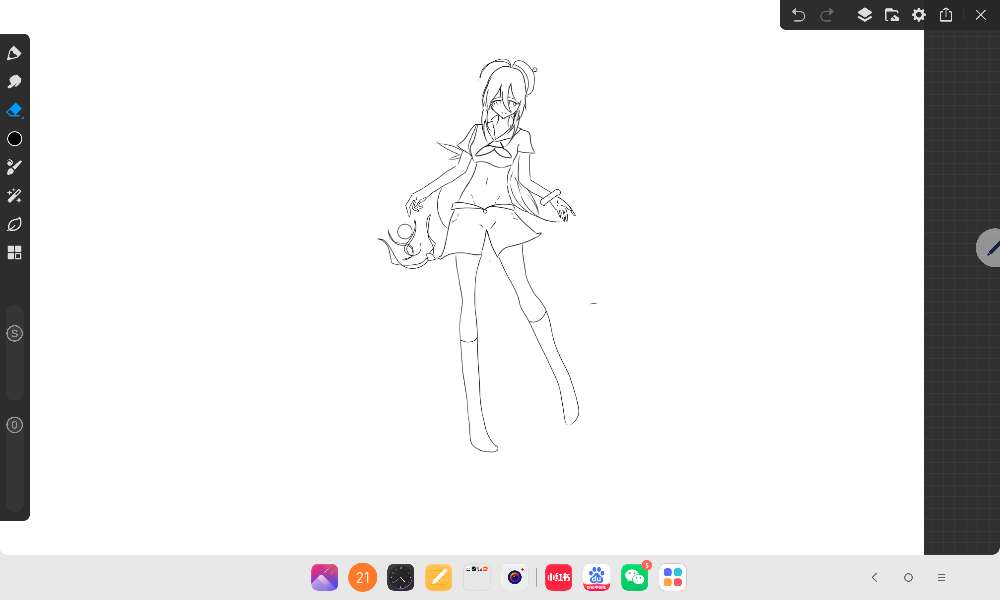Open WeChat from the dock
1000x600 pixels.
(x=634, y=577)
